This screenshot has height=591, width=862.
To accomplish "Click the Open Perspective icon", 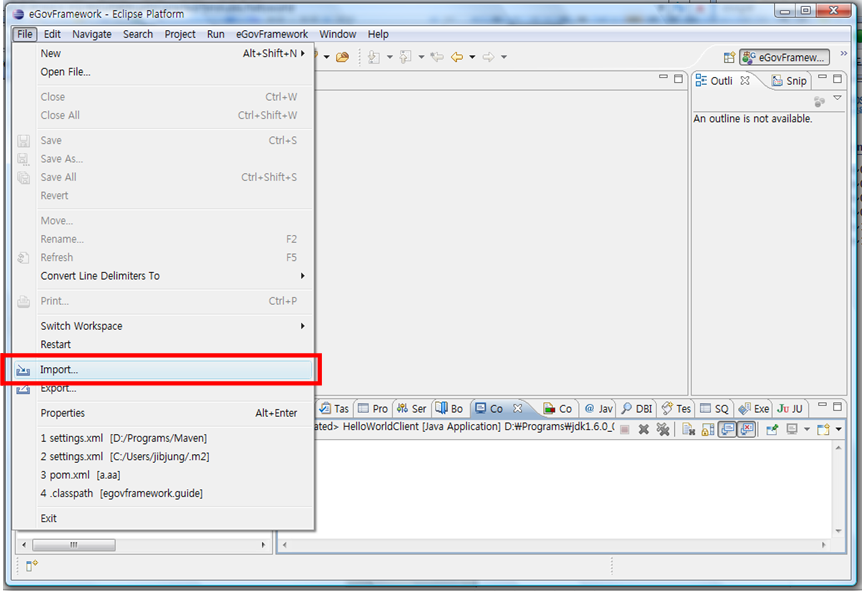I will click(729, 57).
